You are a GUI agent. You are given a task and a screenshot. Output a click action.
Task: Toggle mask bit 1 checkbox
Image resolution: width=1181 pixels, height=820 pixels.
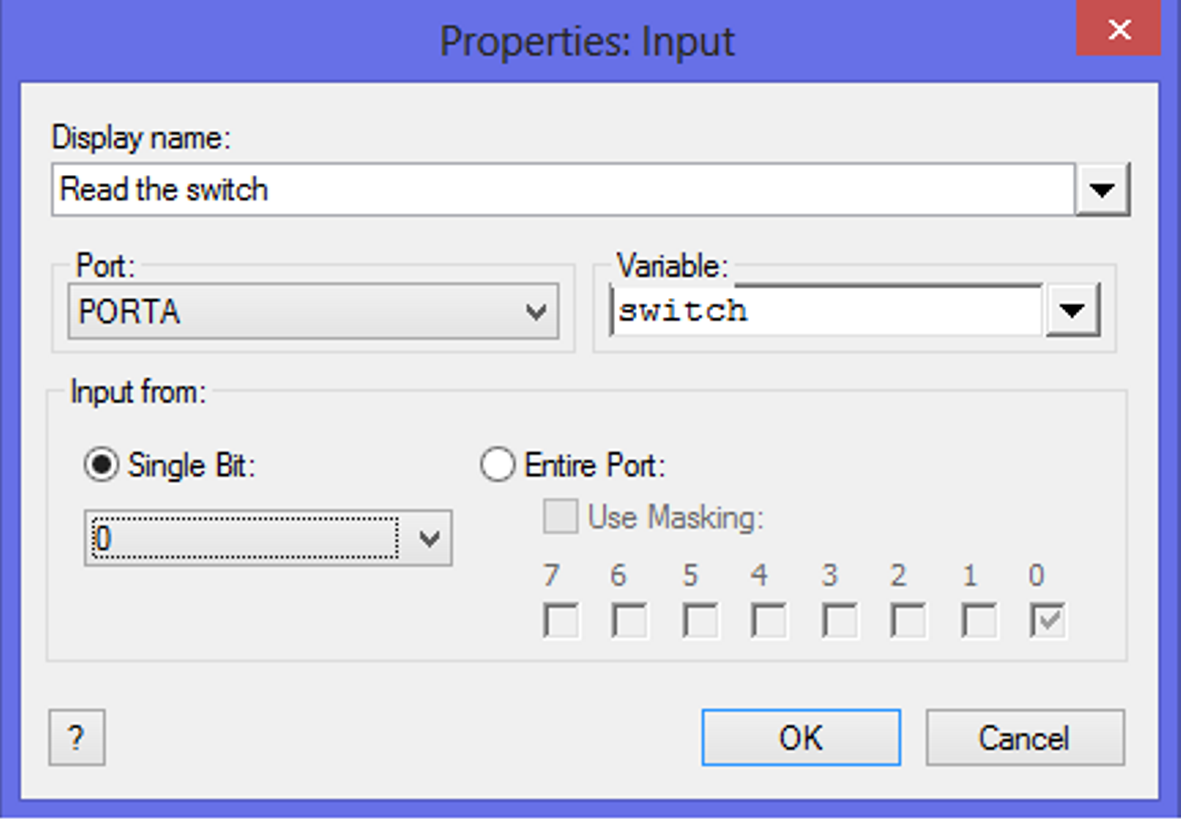pyautogui.click(x=978, y=621)
